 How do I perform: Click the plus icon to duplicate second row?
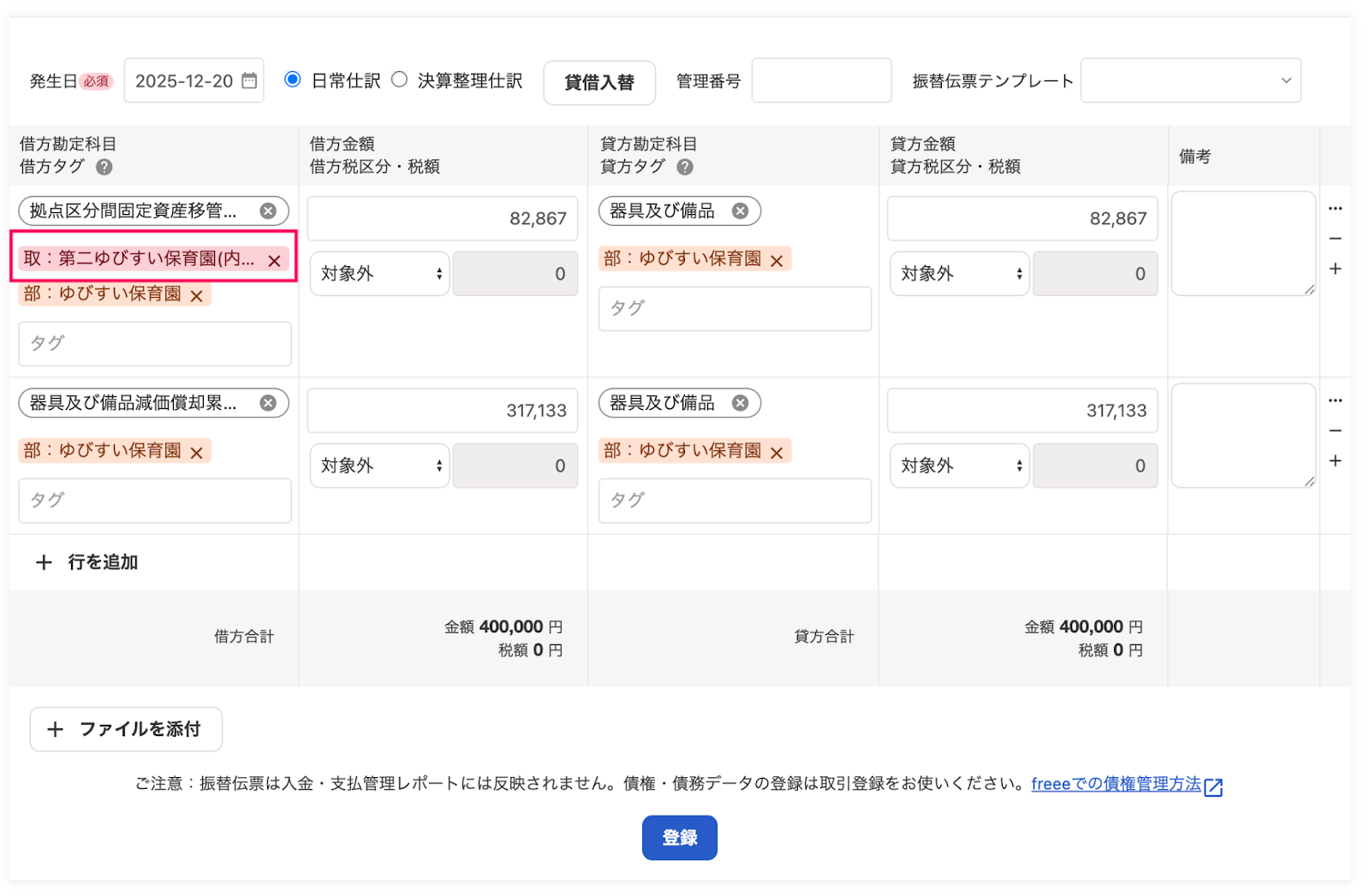[x=1336, y=460]
